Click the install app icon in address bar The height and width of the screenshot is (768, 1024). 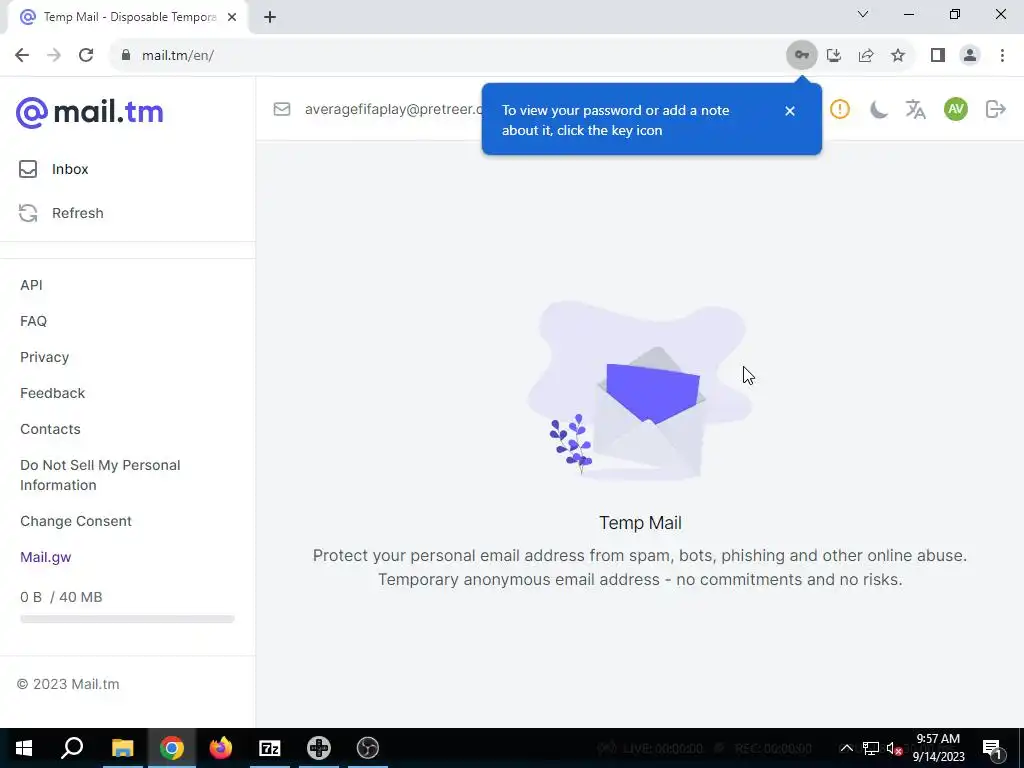click(833, 55)
